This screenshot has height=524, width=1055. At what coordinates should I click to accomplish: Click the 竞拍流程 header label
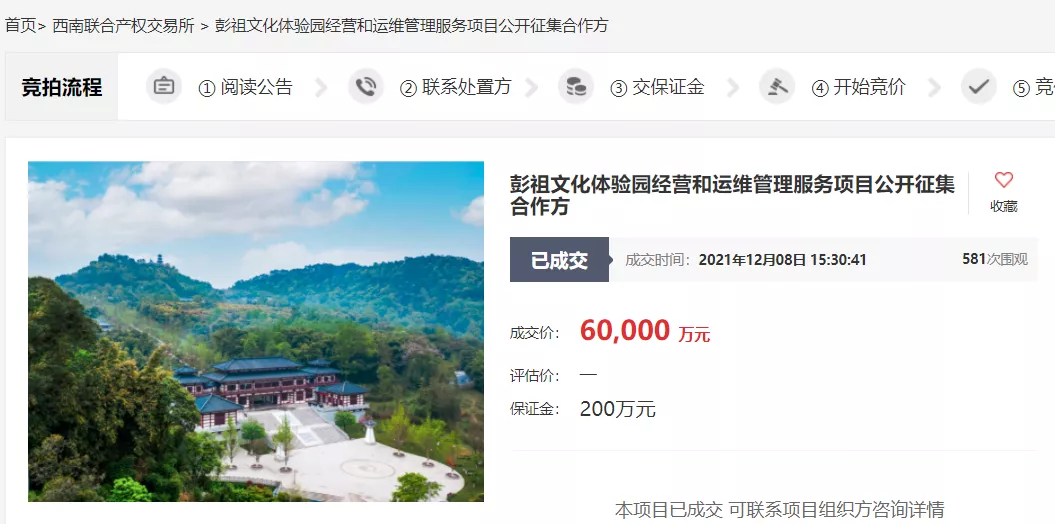click(x=62, y=87)
